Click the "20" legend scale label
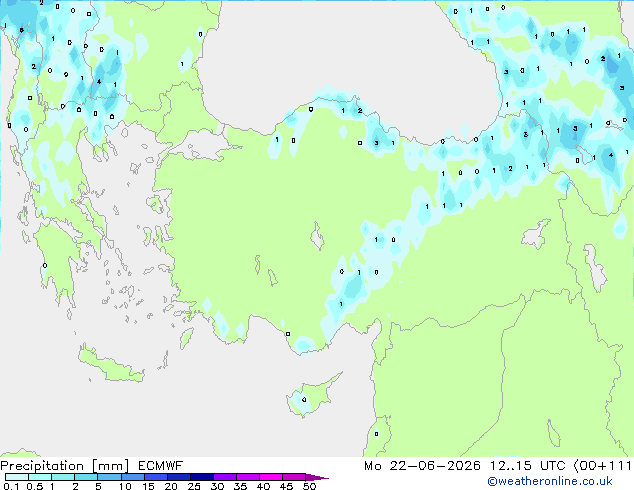This screenshot has height=490, width=634. point(171,486)
